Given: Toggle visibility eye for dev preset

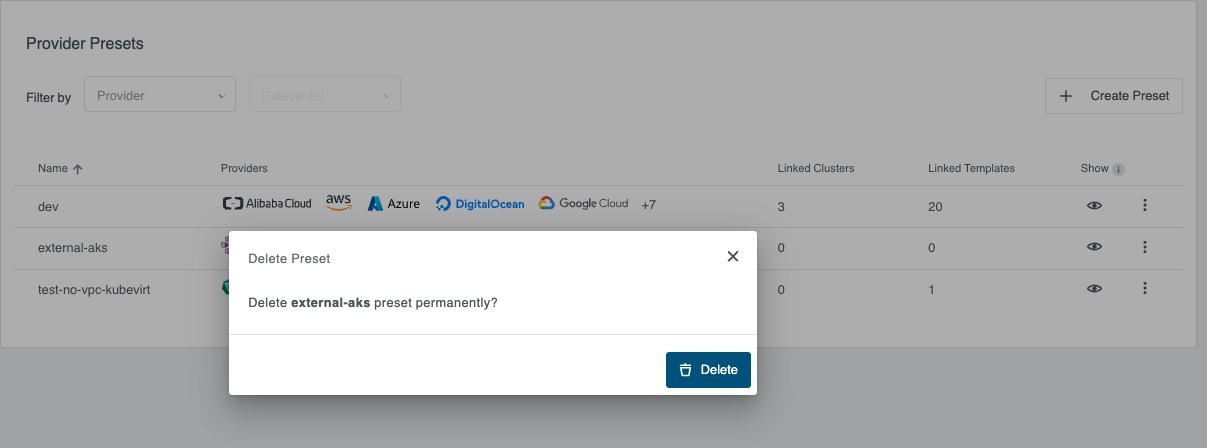Looking at the screenshot, I should 1095,205.
